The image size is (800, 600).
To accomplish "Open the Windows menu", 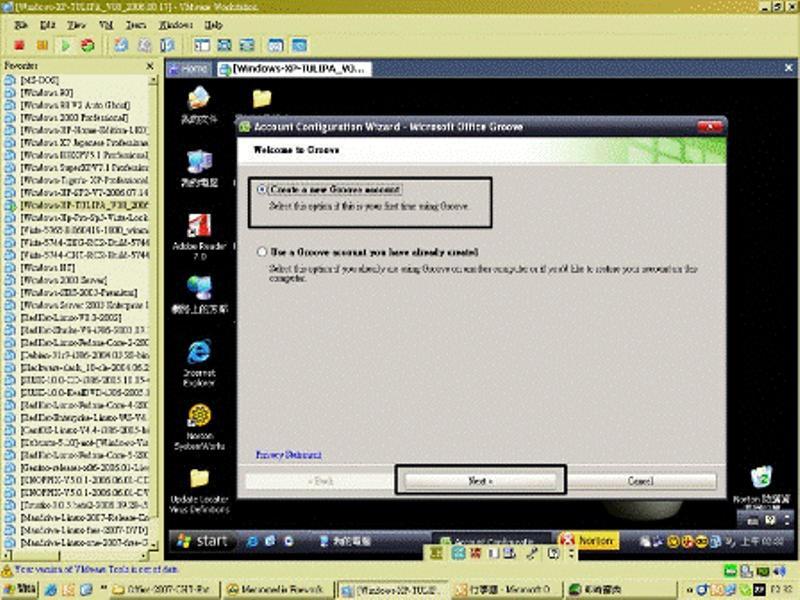I will tap(176, 24).
